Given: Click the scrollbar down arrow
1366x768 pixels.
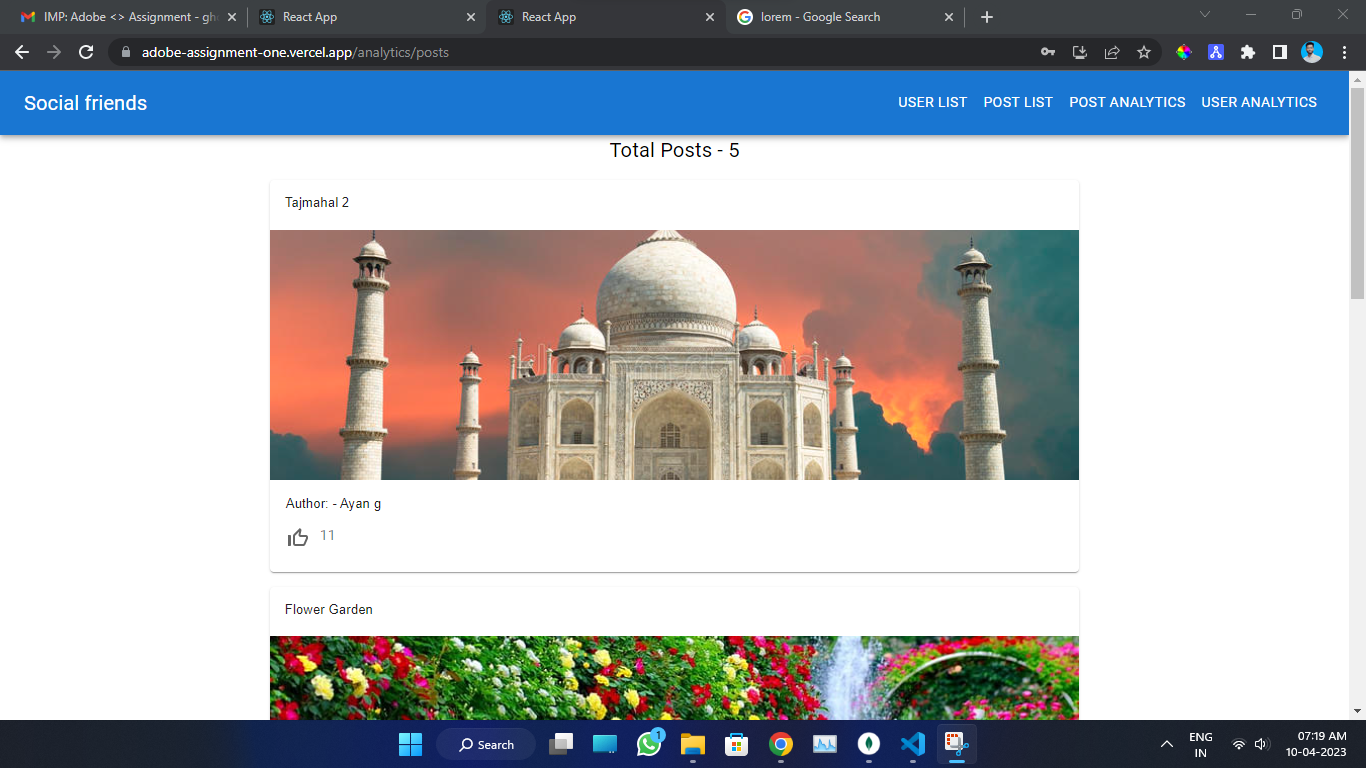Looking at the screenshot, I should (1357, 711).
